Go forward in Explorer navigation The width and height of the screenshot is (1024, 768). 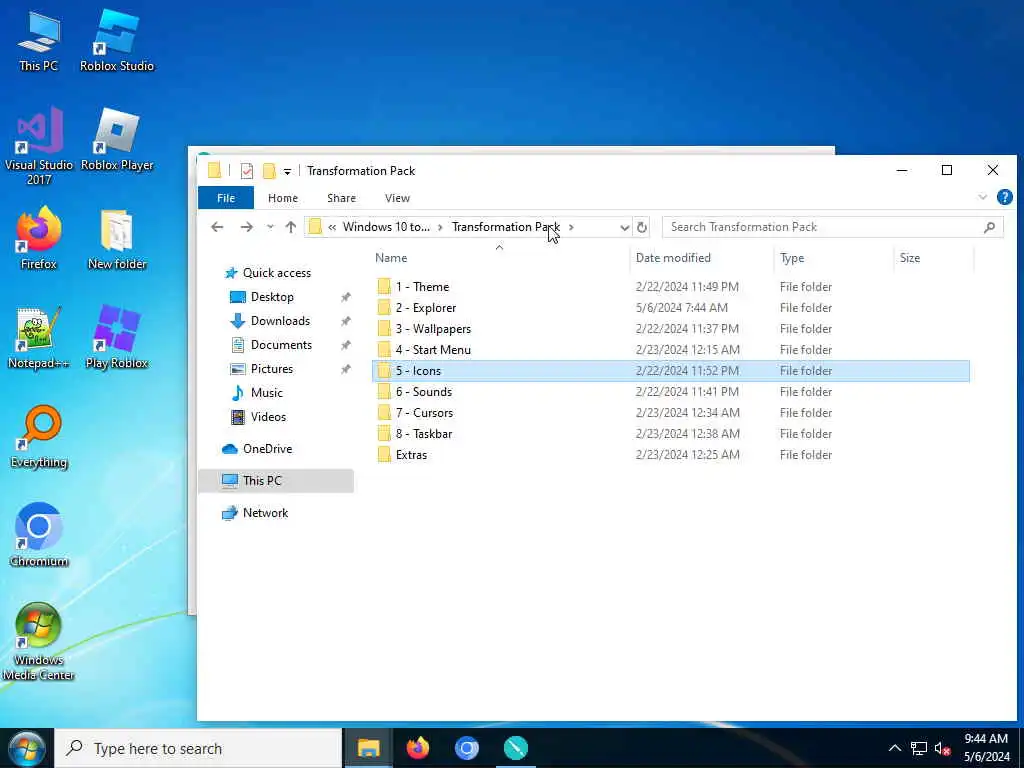[x=246, y=227]
